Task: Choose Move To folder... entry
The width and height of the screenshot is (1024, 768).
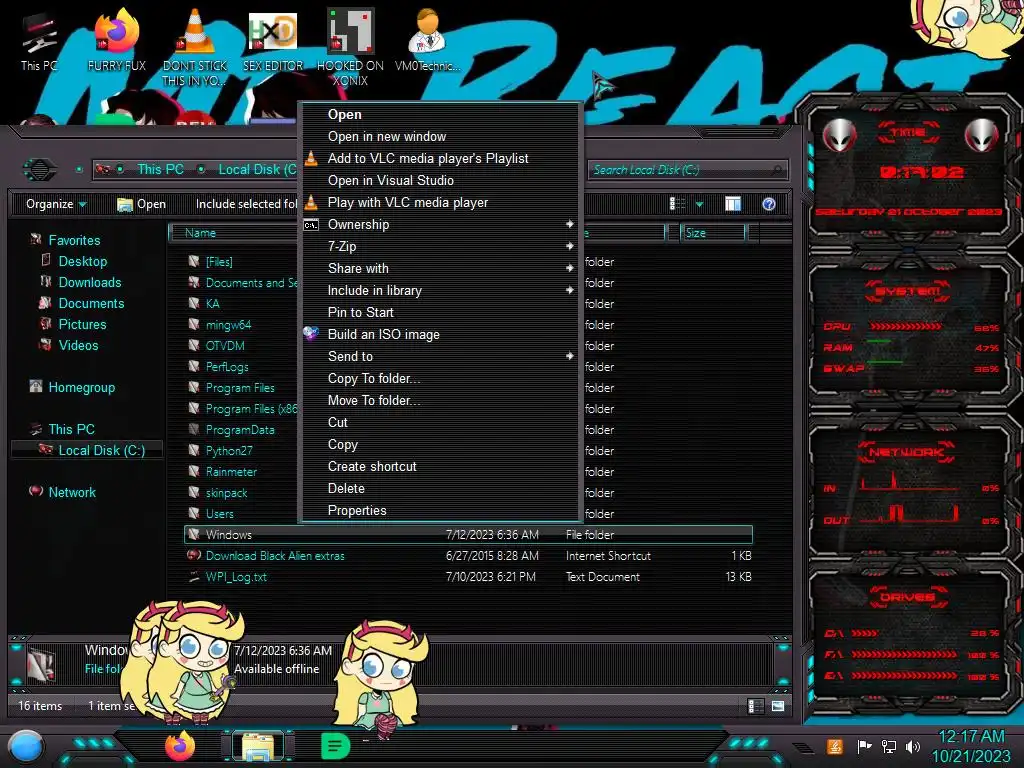Action: pos(439,400)
